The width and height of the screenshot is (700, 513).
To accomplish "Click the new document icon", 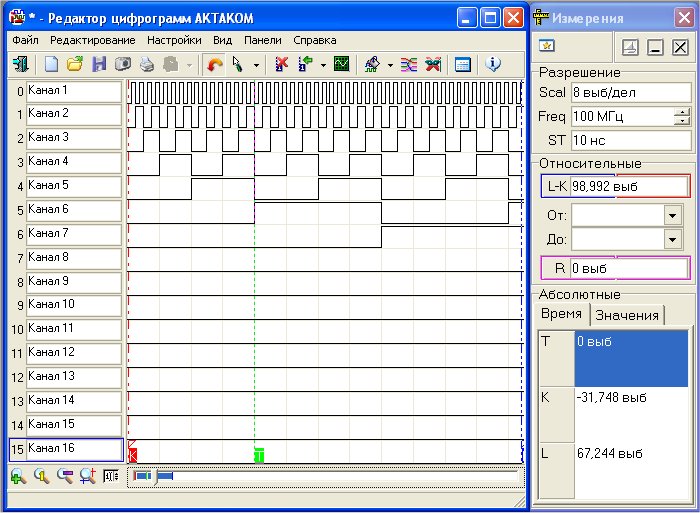I will (x=52, y=64).
